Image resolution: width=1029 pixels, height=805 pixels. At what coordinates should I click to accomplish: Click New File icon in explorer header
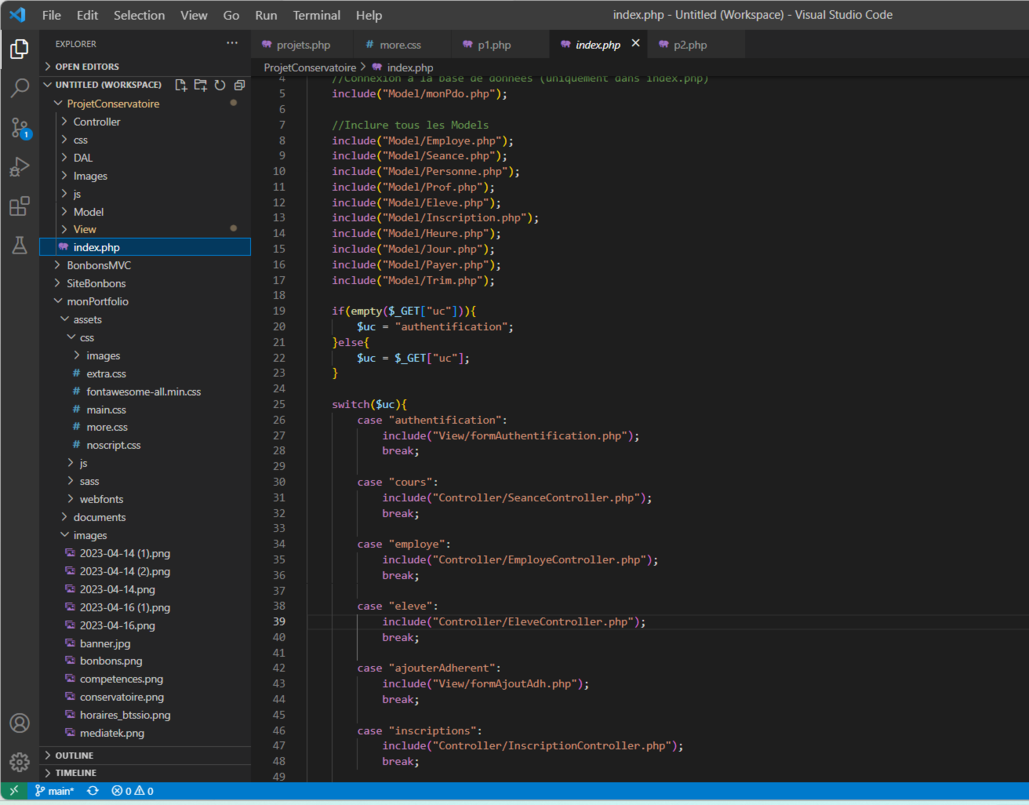[181, 85]
